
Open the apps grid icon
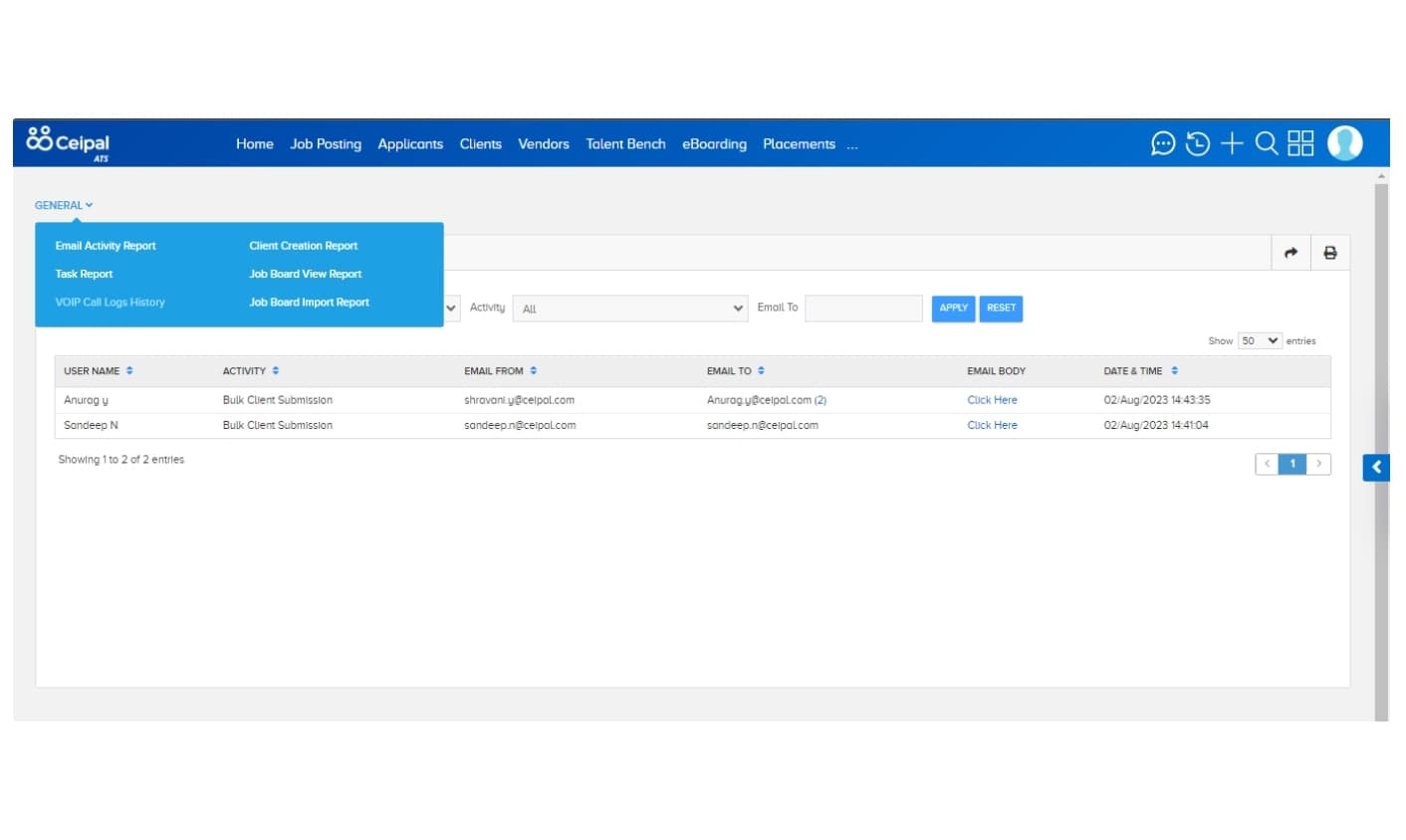1300,143
